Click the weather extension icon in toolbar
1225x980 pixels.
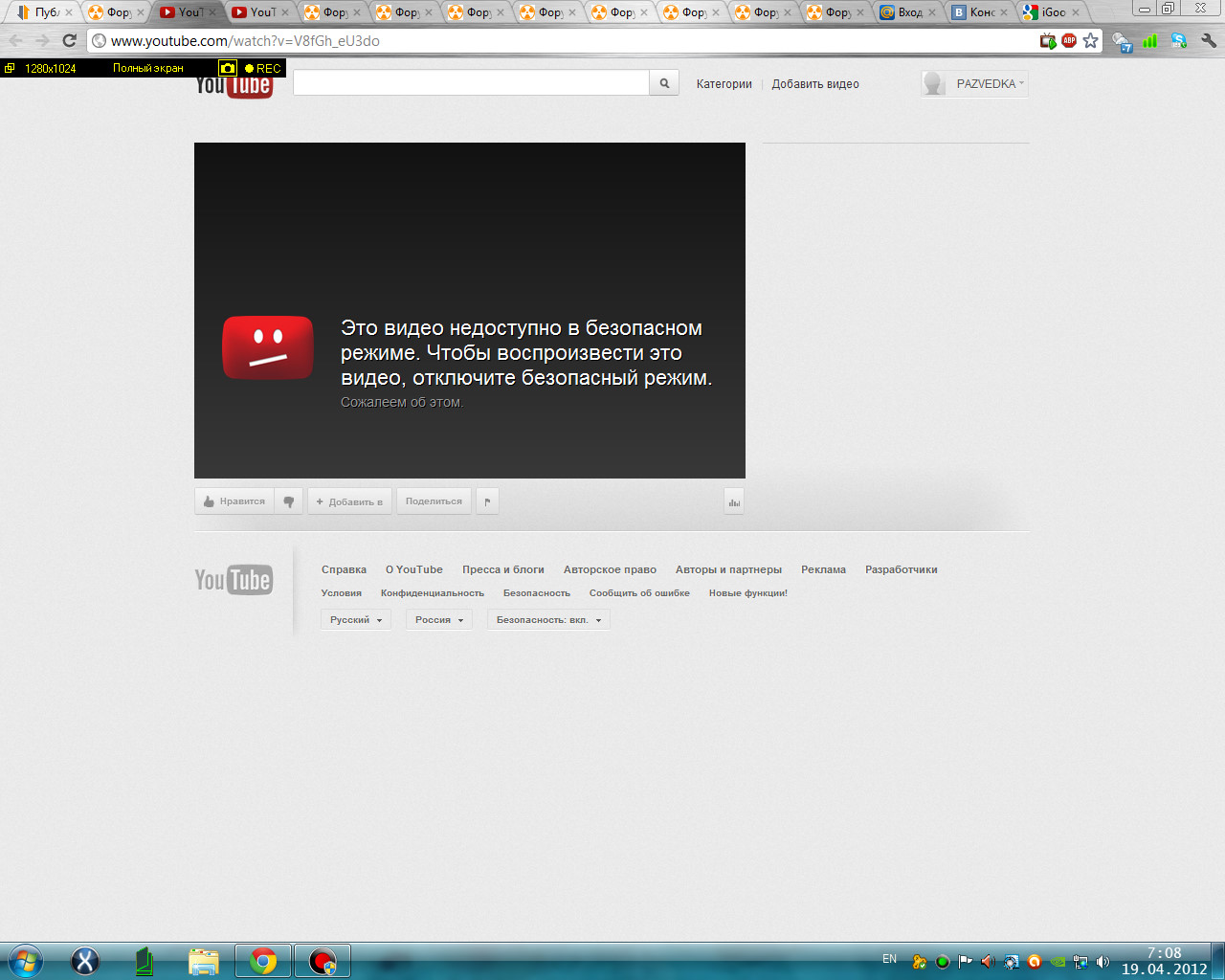pos(1122,41)
